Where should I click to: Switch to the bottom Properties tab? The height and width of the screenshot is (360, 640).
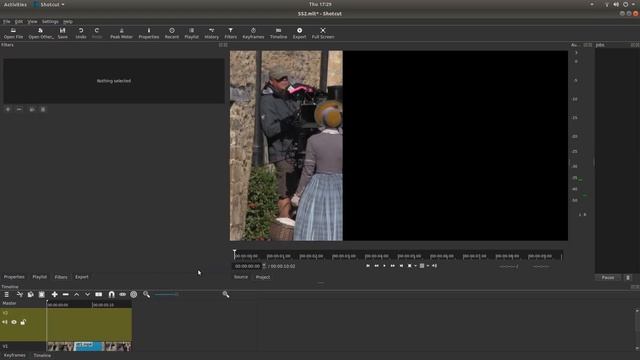(14, 277)
